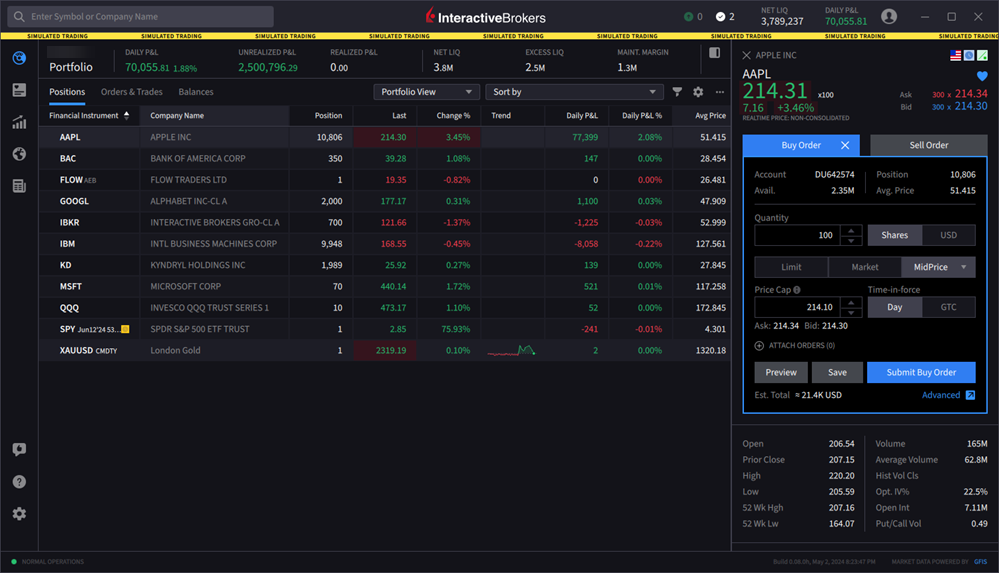Image resolution: width=999 pixels, height=573 pixels.
Task: Select the MidPrice order type
Action: click(930, 267)
